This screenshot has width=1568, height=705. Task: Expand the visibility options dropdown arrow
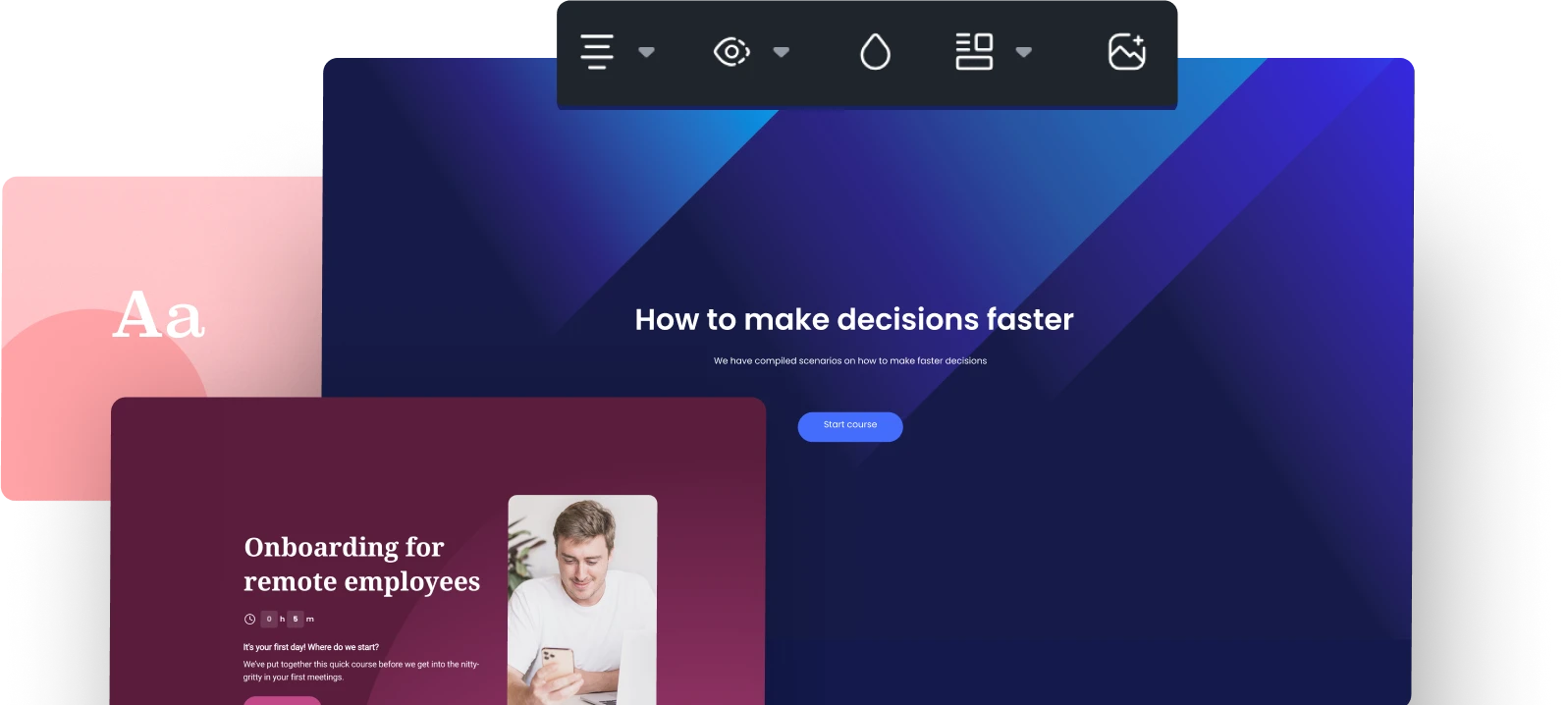tap(782, 52)
